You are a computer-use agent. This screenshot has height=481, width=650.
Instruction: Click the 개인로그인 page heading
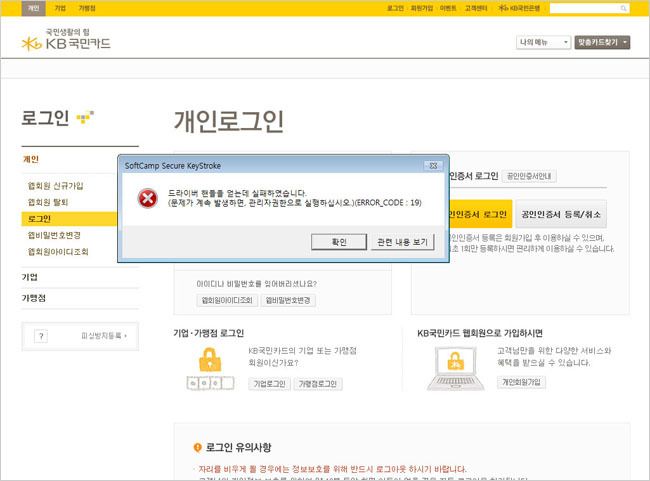click(x=228, y=122)
